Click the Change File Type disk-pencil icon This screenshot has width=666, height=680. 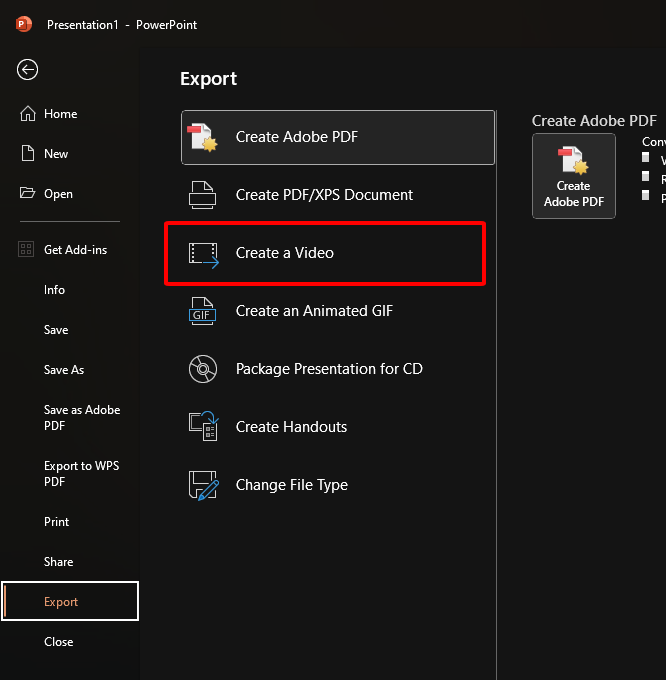point(203,485)
